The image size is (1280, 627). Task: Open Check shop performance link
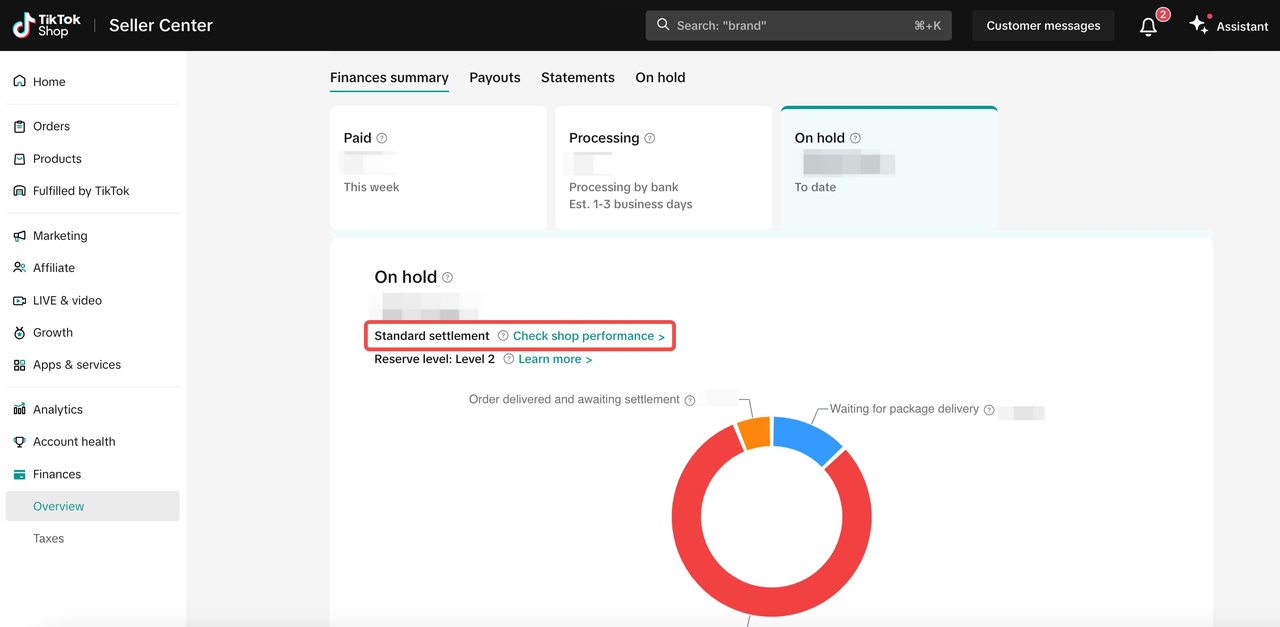point(588,336)
